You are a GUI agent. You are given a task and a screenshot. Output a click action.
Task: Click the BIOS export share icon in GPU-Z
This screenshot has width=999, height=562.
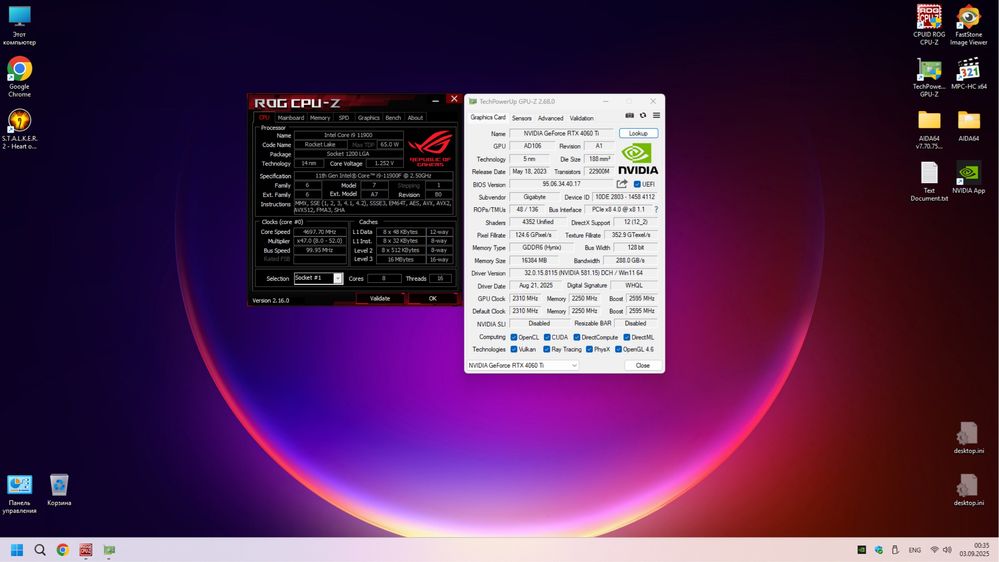pyautogui.click(x=622, y=184)
